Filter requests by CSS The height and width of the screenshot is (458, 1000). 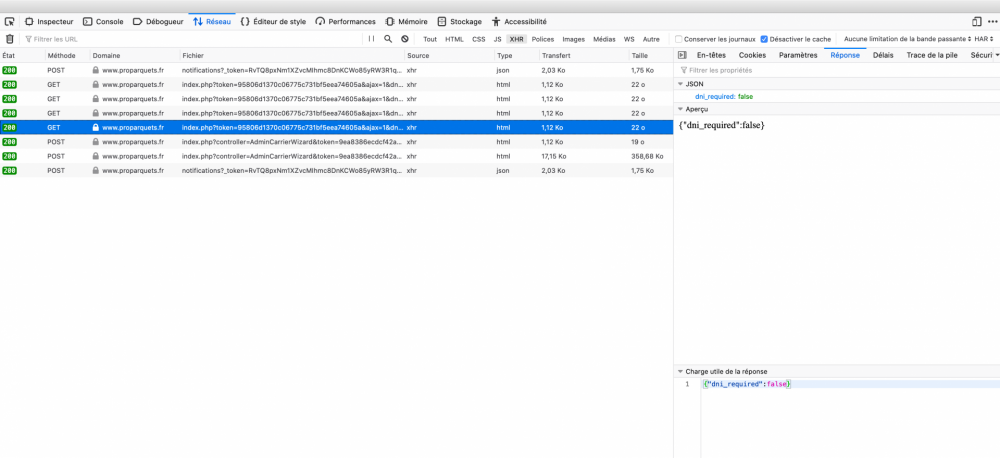point(479,39)
